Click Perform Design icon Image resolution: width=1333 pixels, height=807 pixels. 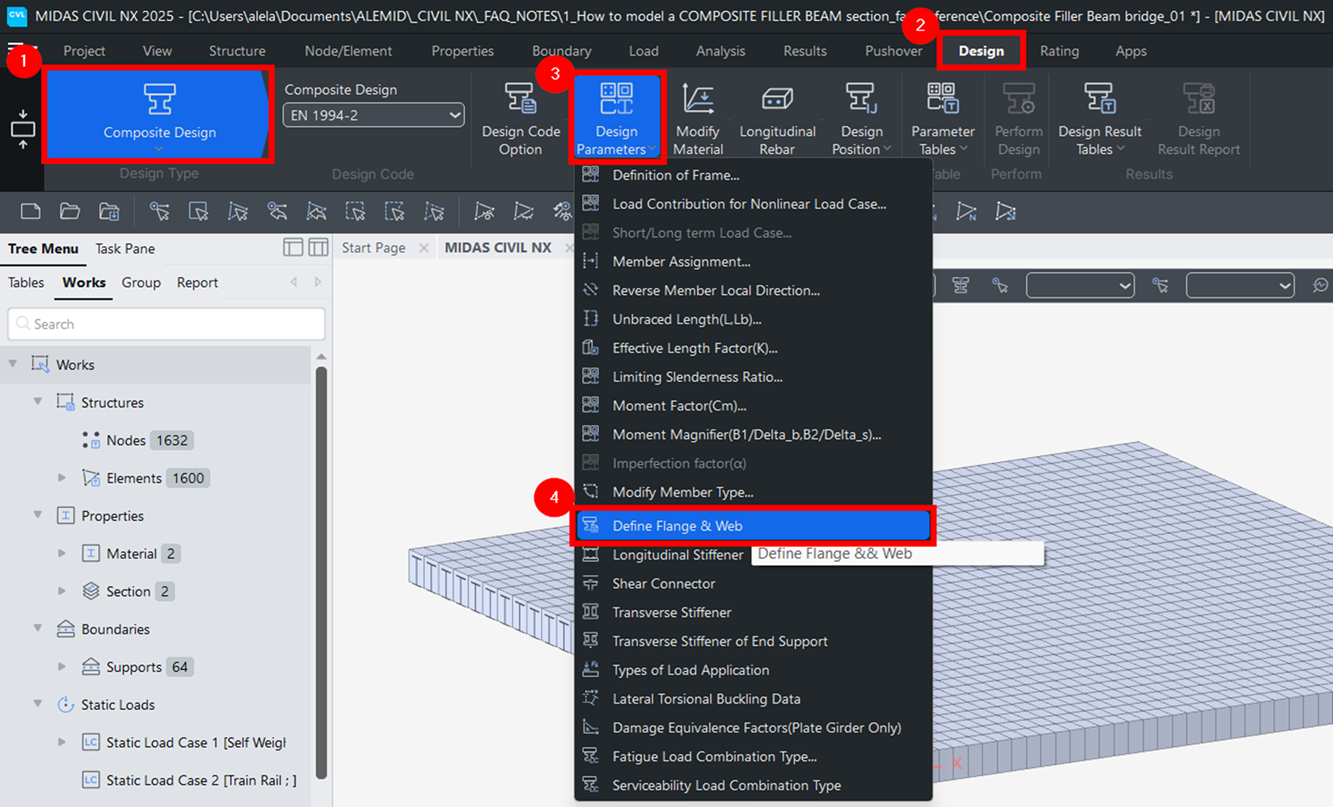point(1018,120)
